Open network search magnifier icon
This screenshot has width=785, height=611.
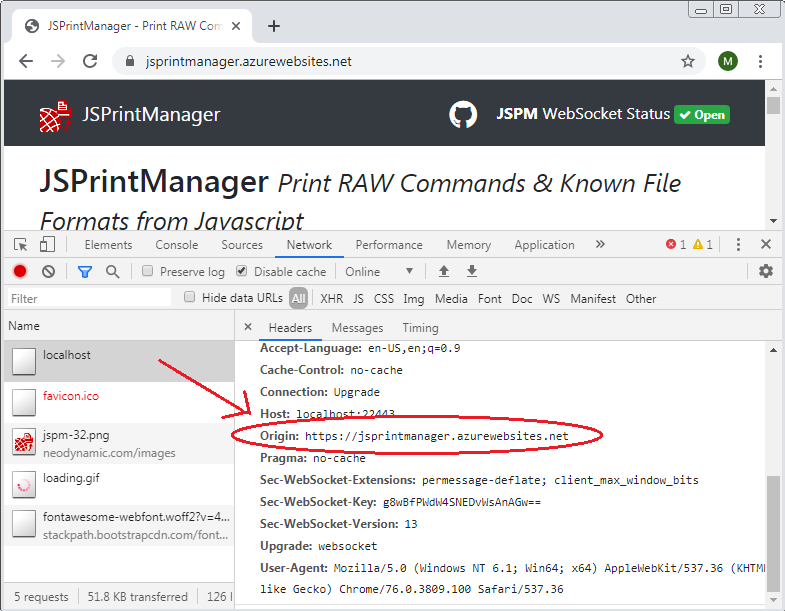(113, 271)
